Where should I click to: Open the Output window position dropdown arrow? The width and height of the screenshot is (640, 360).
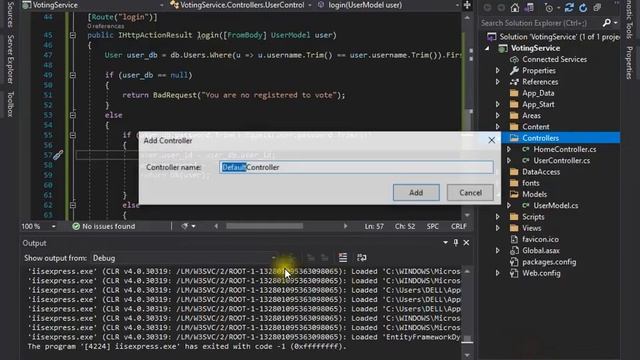(445, 243)
